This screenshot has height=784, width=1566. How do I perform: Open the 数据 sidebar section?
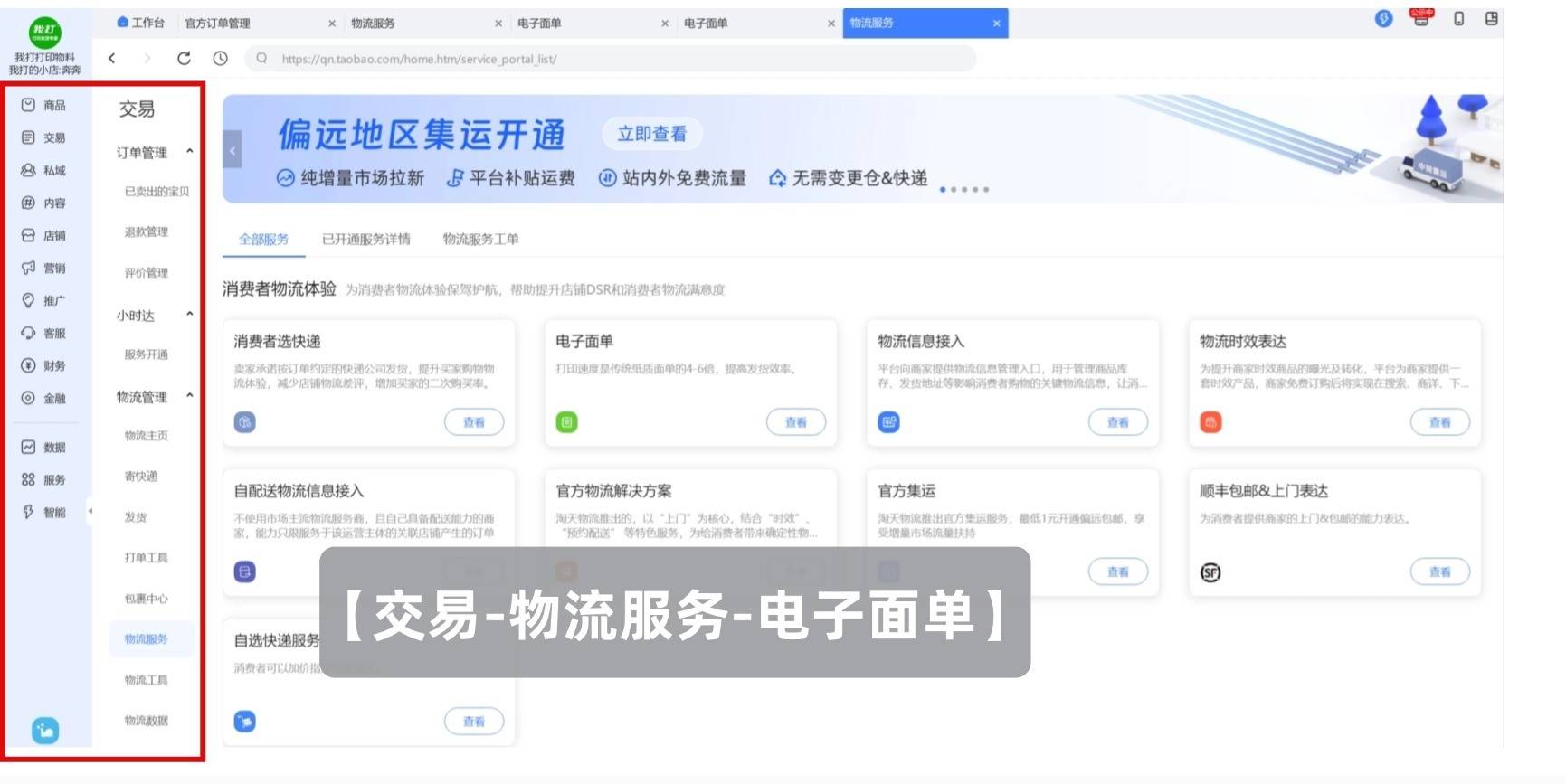tap(43, 447)
